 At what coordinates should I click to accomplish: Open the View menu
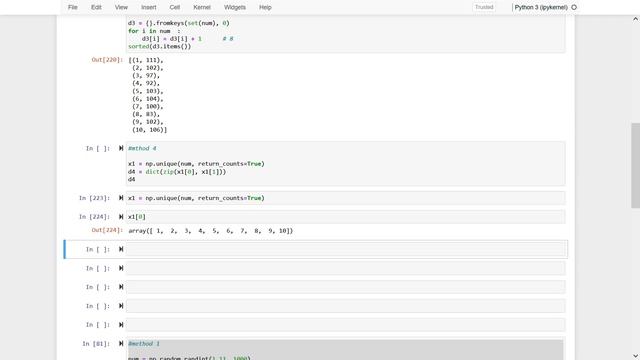[x=121, y=7]
